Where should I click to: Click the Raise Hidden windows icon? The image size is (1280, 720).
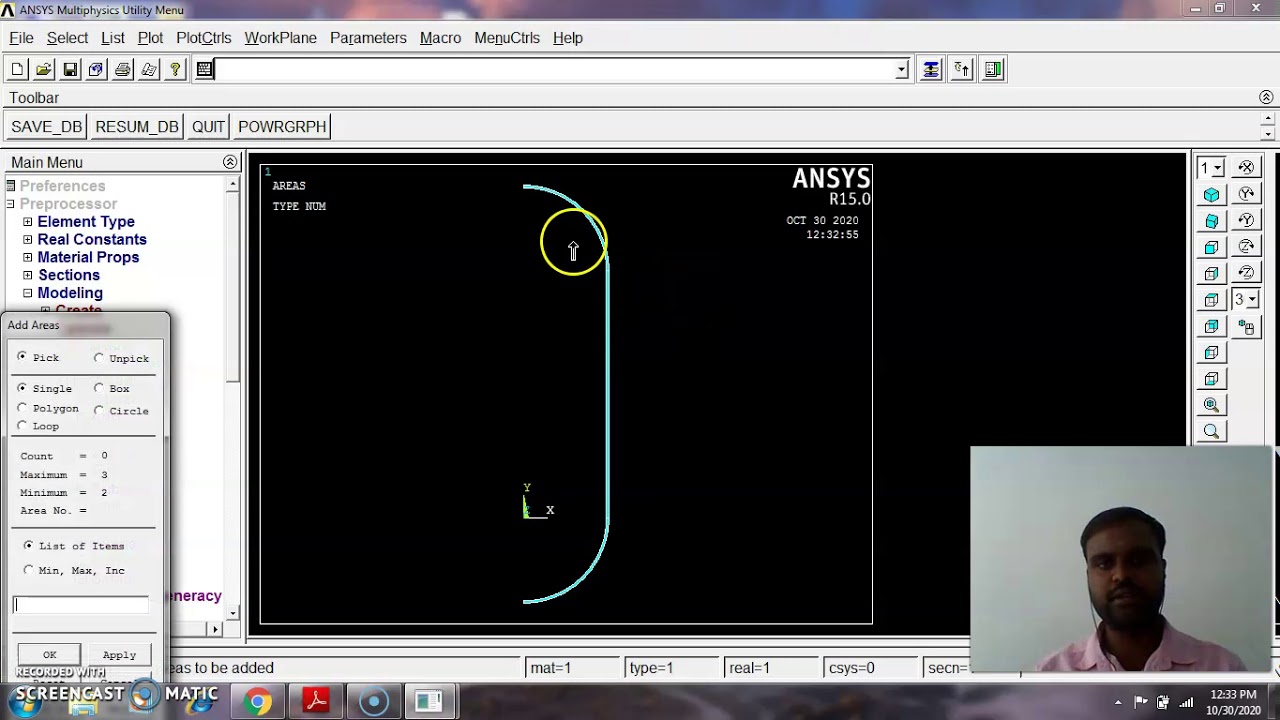point(931,69)
